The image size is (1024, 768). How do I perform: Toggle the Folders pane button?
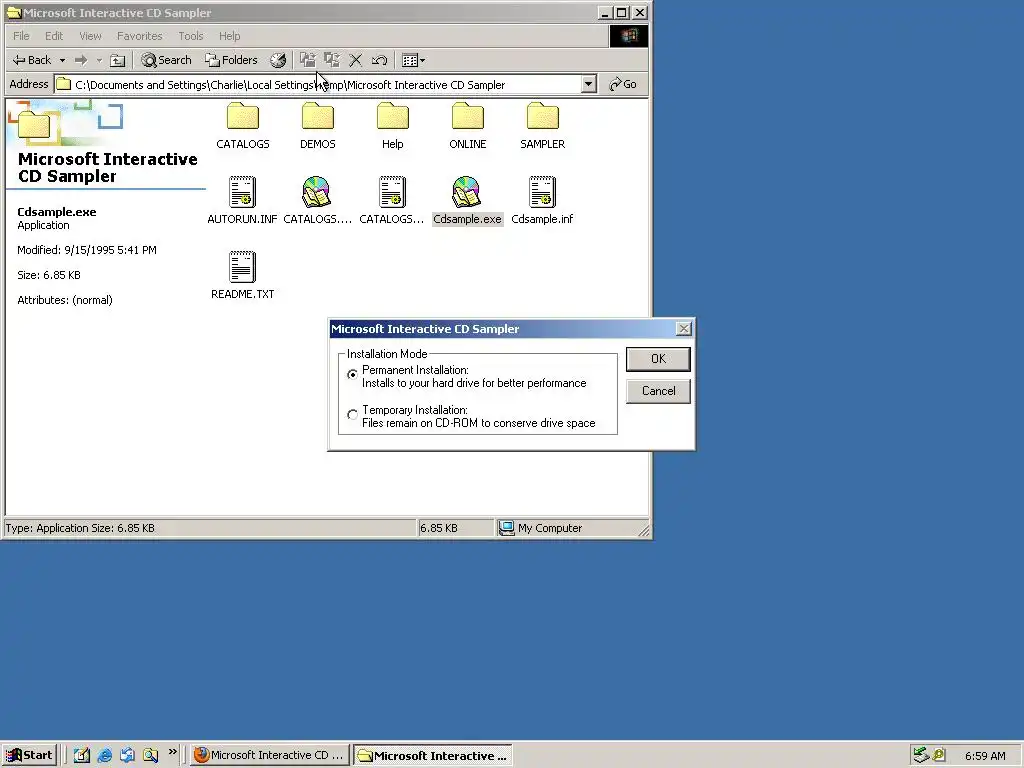point(231,60)
